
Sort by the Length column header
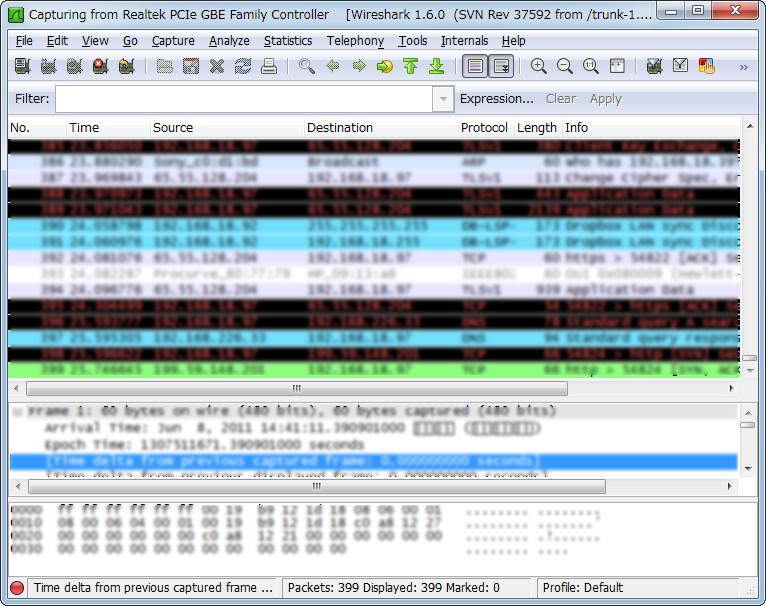[537, 128]
